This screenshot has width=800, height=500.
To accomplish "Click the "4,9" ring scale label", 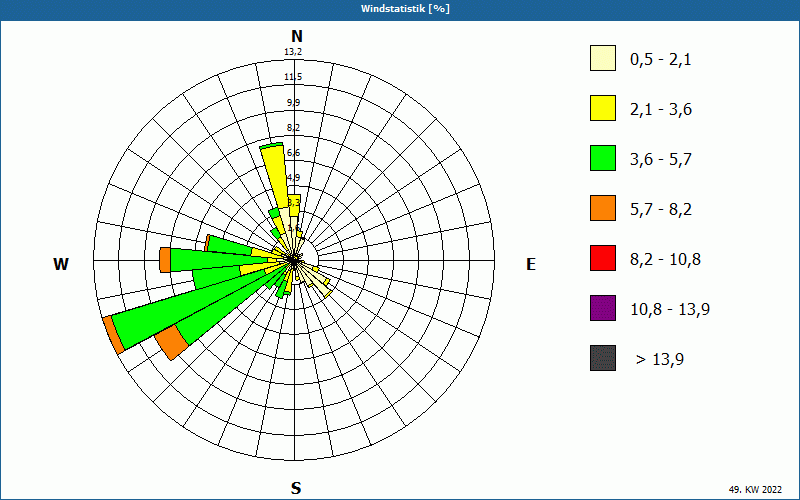I will coord(293,178).
